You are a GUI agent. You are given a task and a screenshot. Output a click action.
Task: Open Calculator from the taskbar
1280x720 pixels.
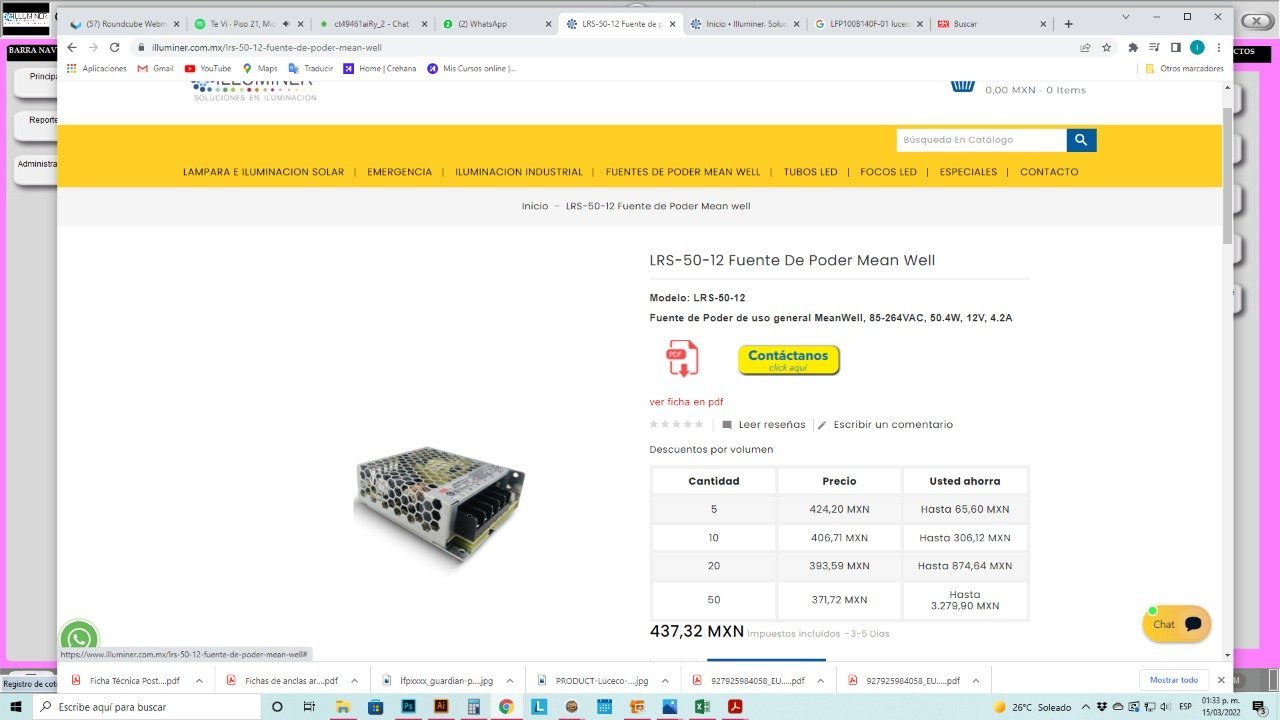474,707
